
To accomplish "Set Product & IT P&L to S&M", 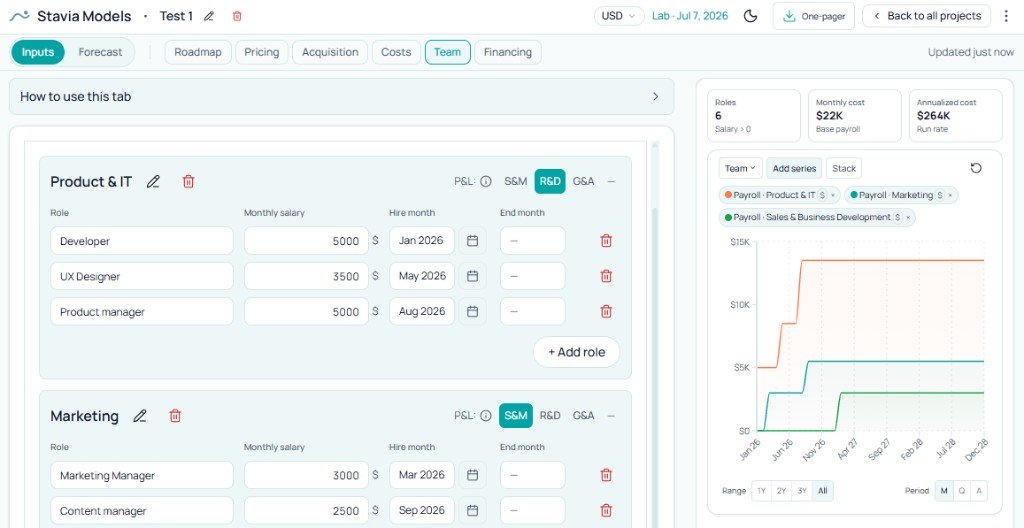I will coord(515,182).
